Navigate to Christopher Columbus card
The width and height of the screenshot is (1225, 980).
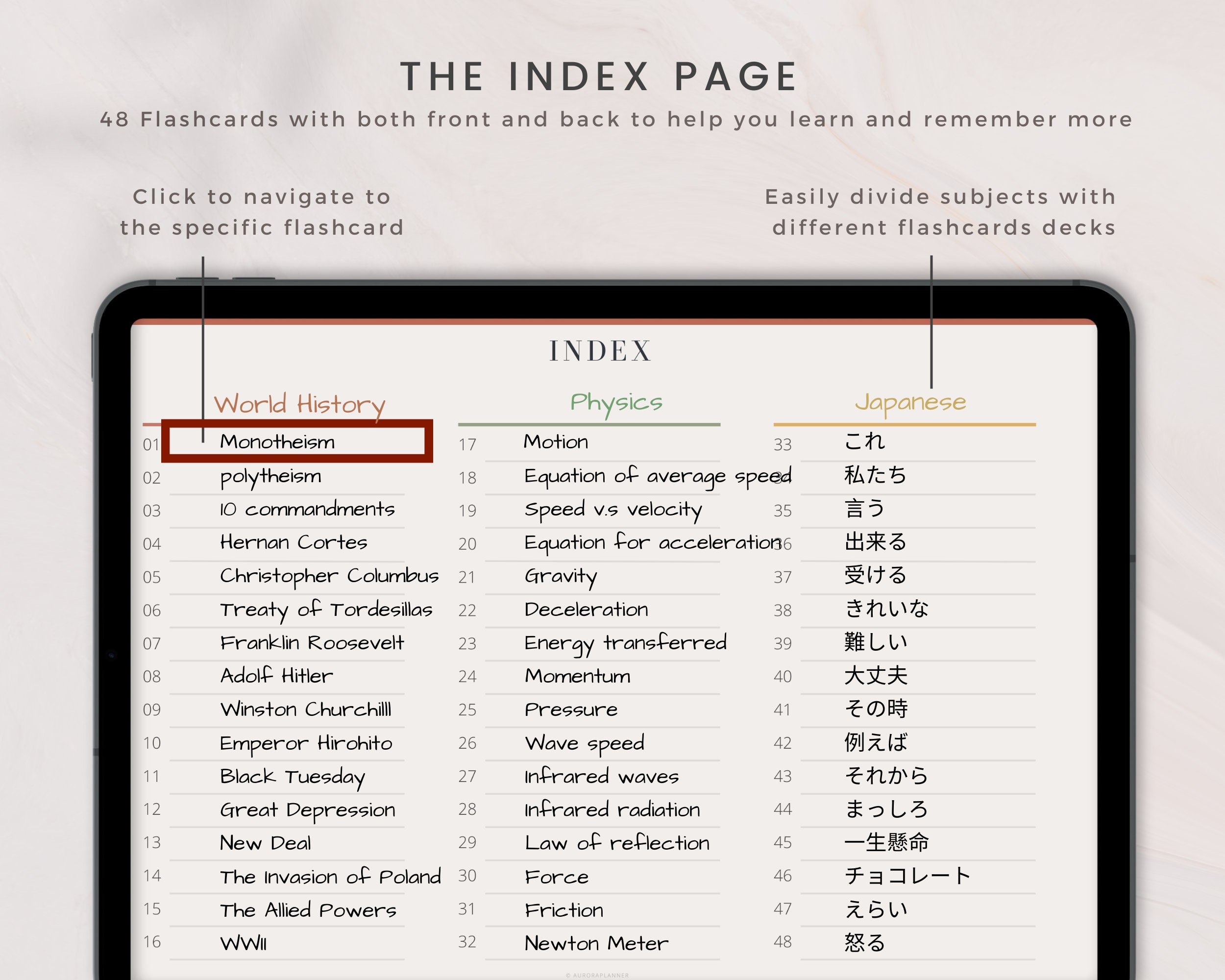[x=329, y=576]
